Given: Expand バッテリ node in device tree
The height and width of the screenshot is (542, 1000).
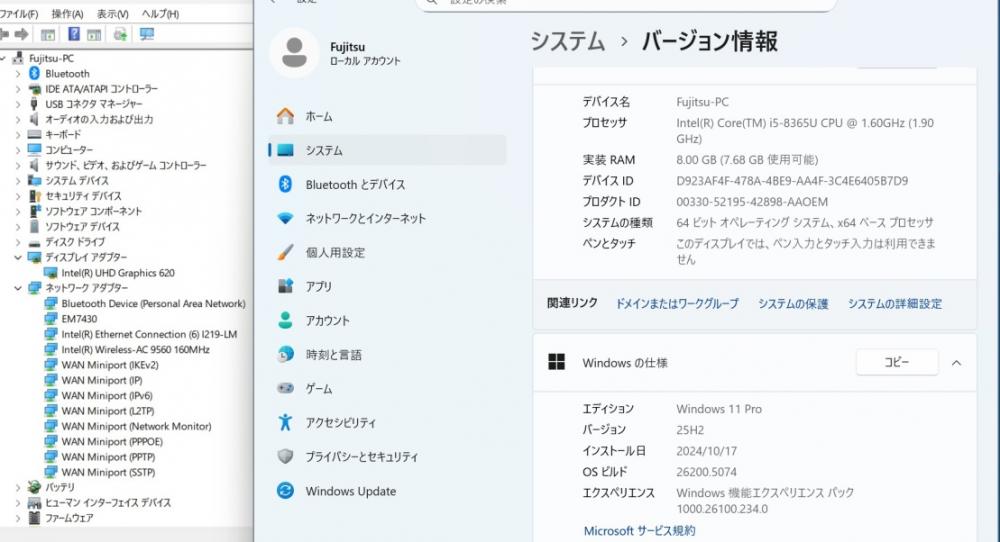Looking at the screenshot, I should [18, 487].
